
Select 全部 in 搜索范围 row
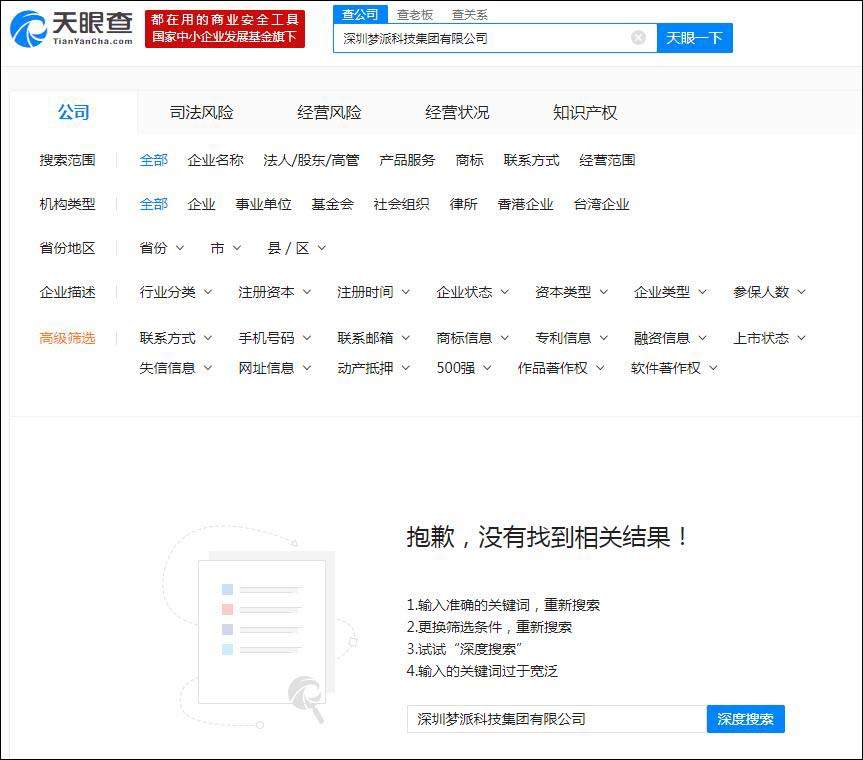[154, 160]
